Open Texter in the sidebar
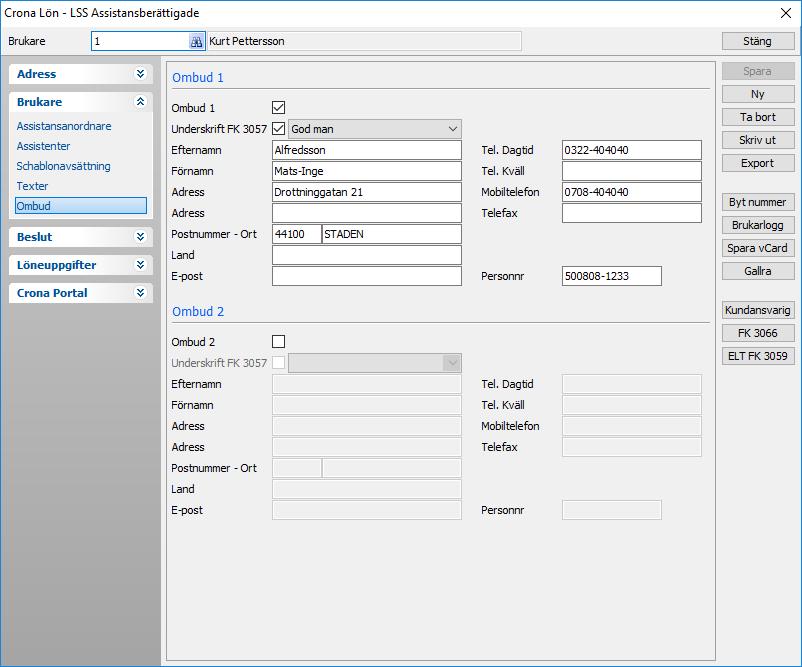The width and height of the screenshot is (802, 667). point(32,186)
